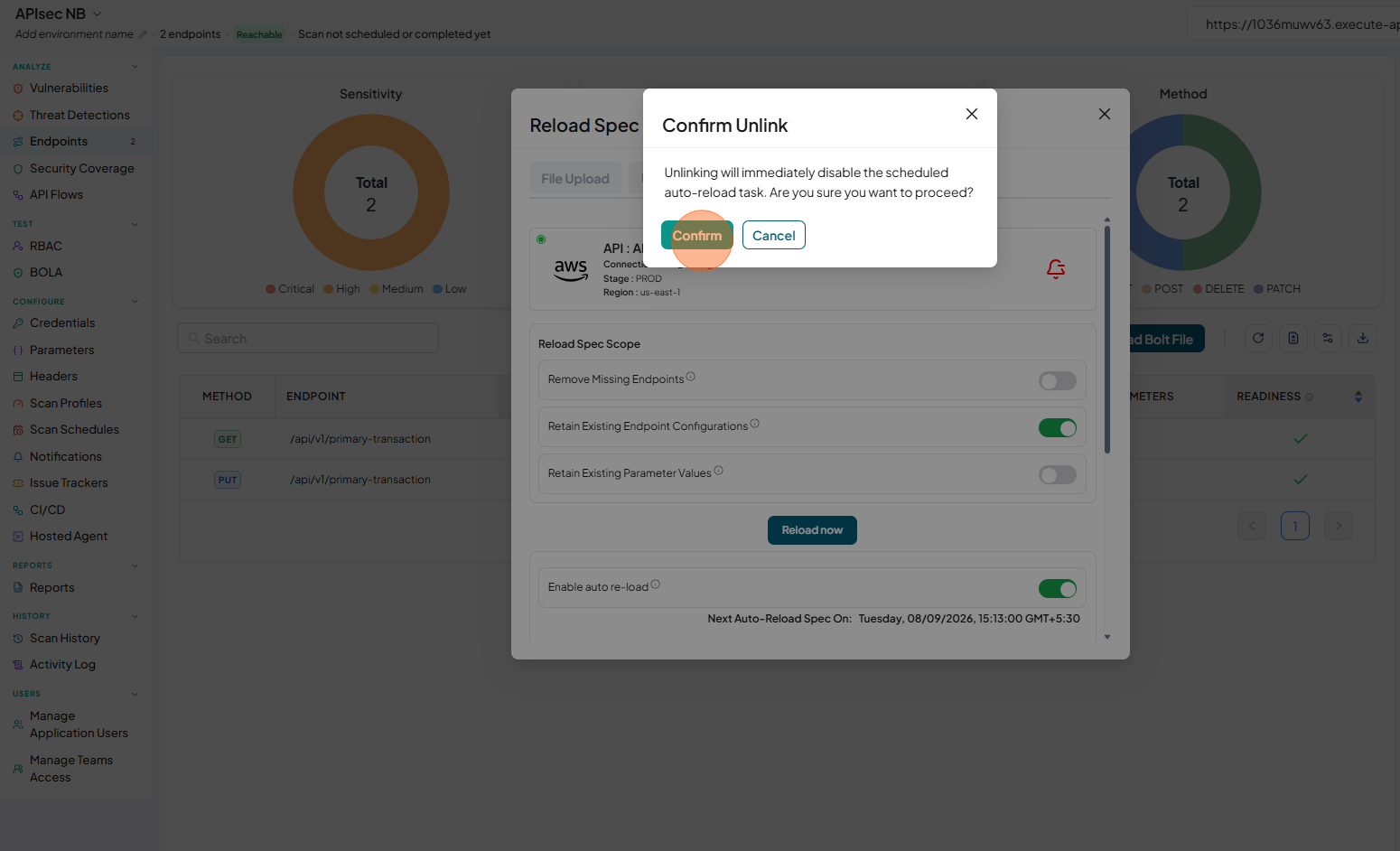Click the pencil icon to edit environment name
The height and width of the screenshot is (851, 1400).
(x=142, y=34)
